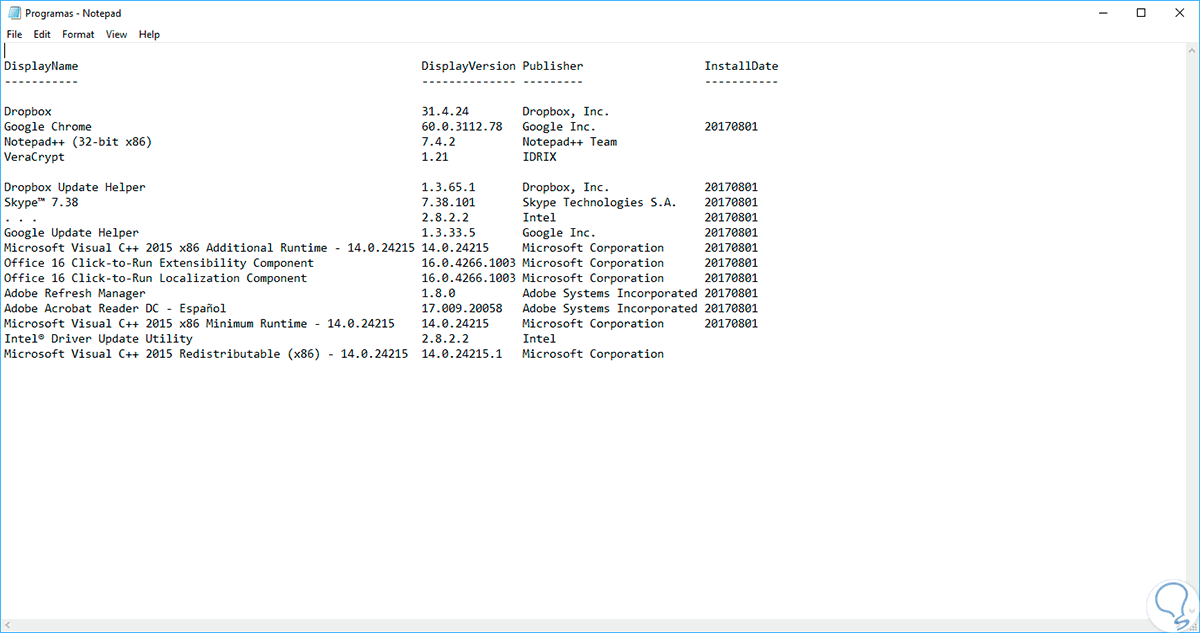The width and height of the screenshot is (1200, 633).
Task: Click the Skype™ 7.38 entry
Action: point(41,202)
